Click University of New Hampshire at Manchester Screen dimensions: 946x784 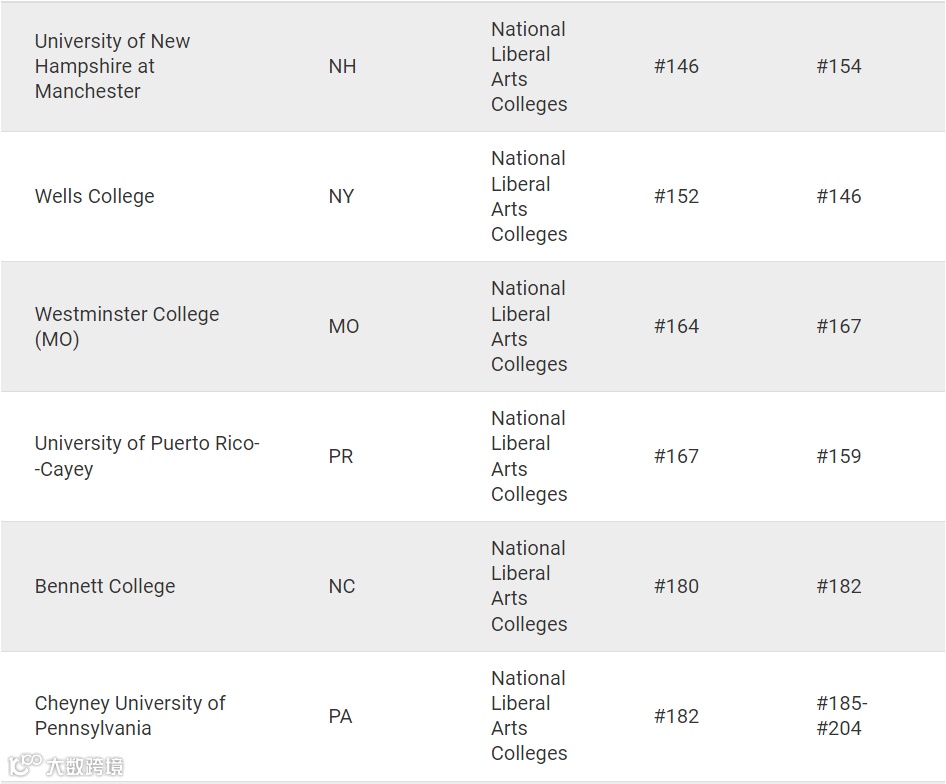coord(112,66)
